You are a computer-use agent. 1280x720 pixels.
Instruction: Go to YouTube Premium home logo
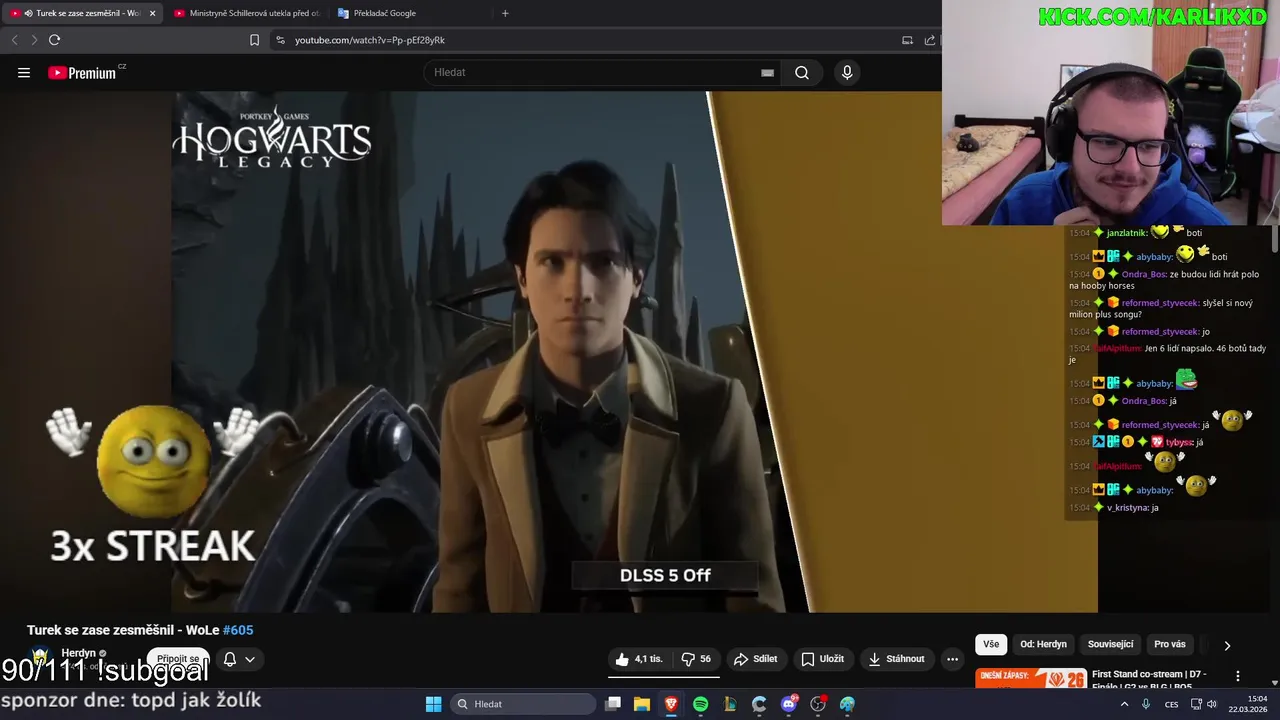(x=84, y=72)
